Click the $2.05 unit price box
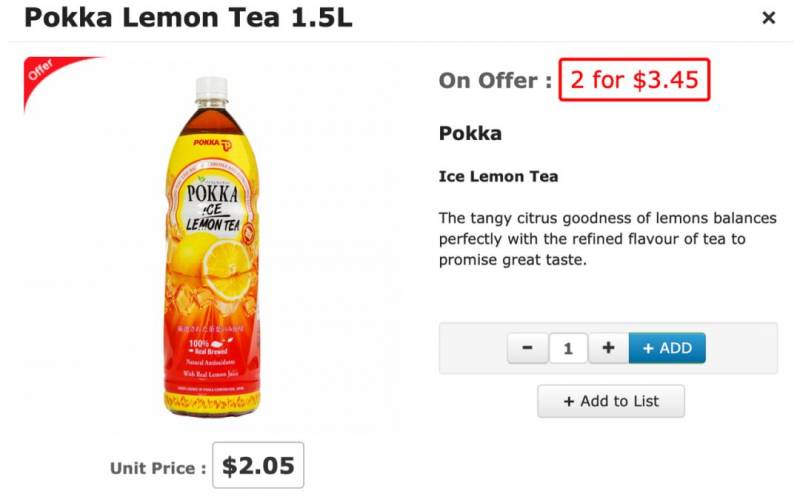Image resolution: width=800 pixels, height=497 pixels. tap(258, 465)
